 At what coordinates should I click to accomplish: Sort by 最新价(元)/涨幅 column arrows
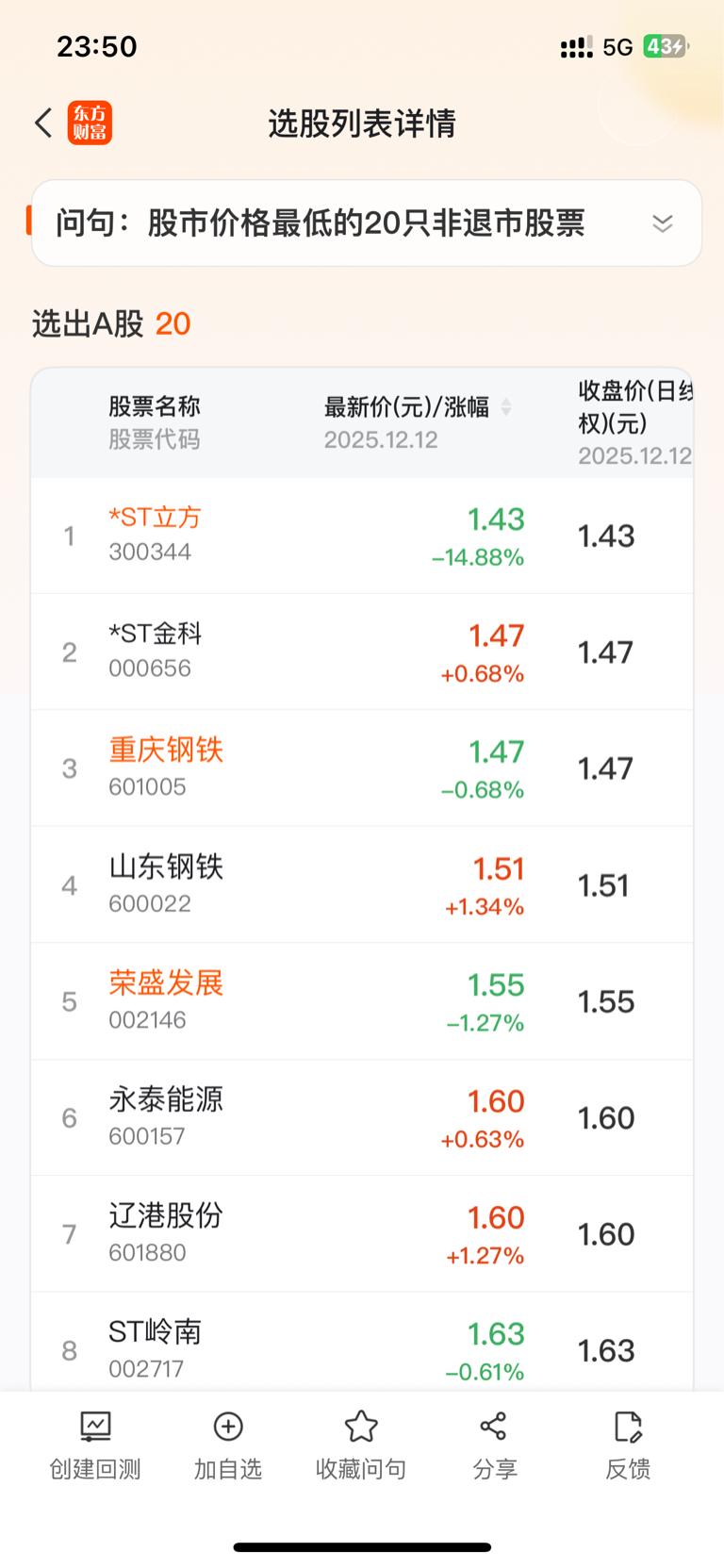506,407
